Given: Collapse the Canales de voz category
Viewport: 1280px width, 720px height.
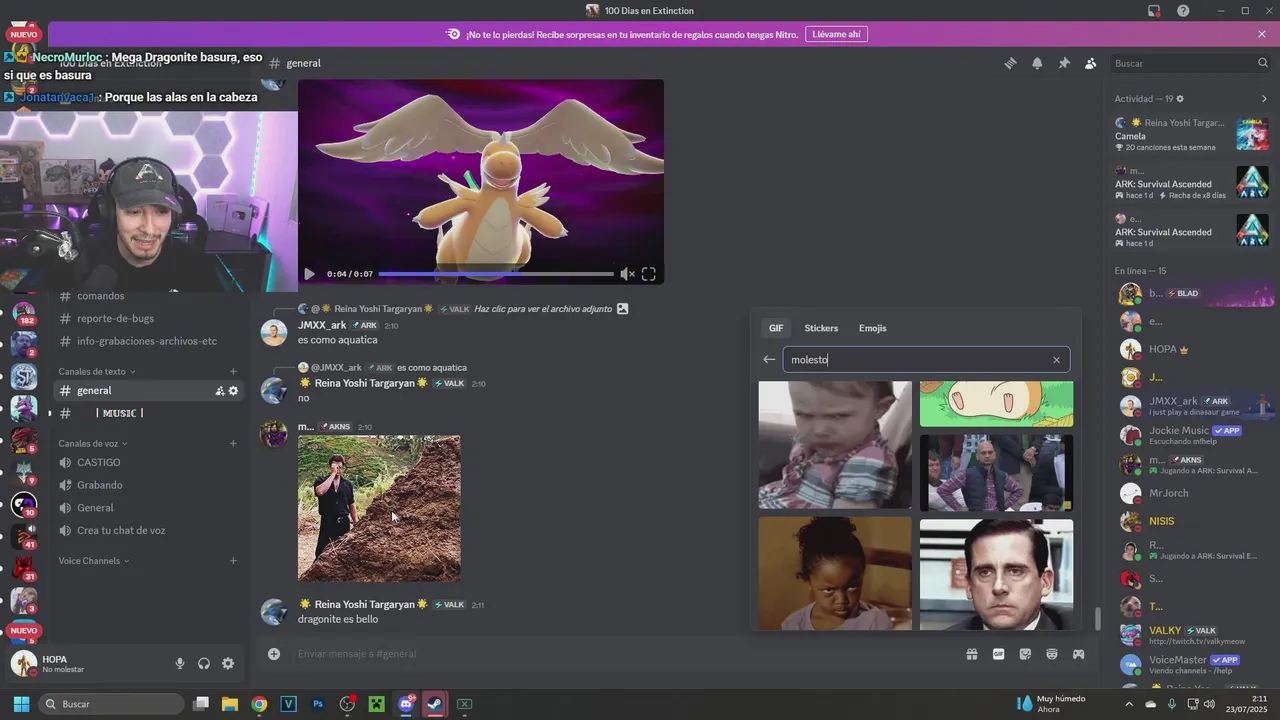Looking at the screenshot, I should pyautogui.click(x=94, y=443).
